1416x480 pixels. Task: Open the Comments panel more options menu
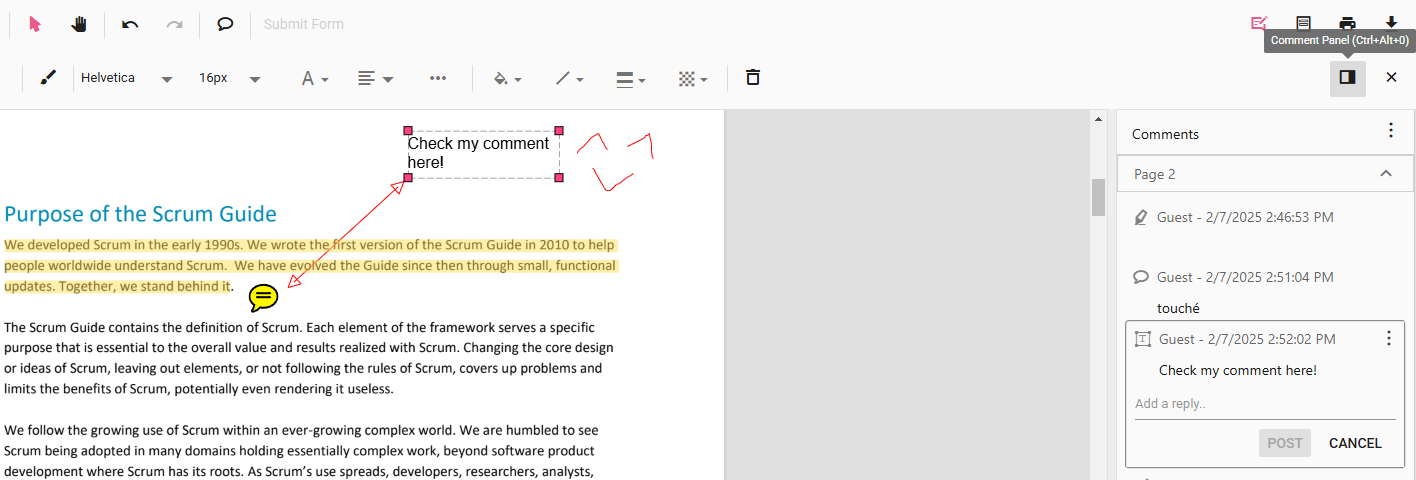(x=1390, y=131)
